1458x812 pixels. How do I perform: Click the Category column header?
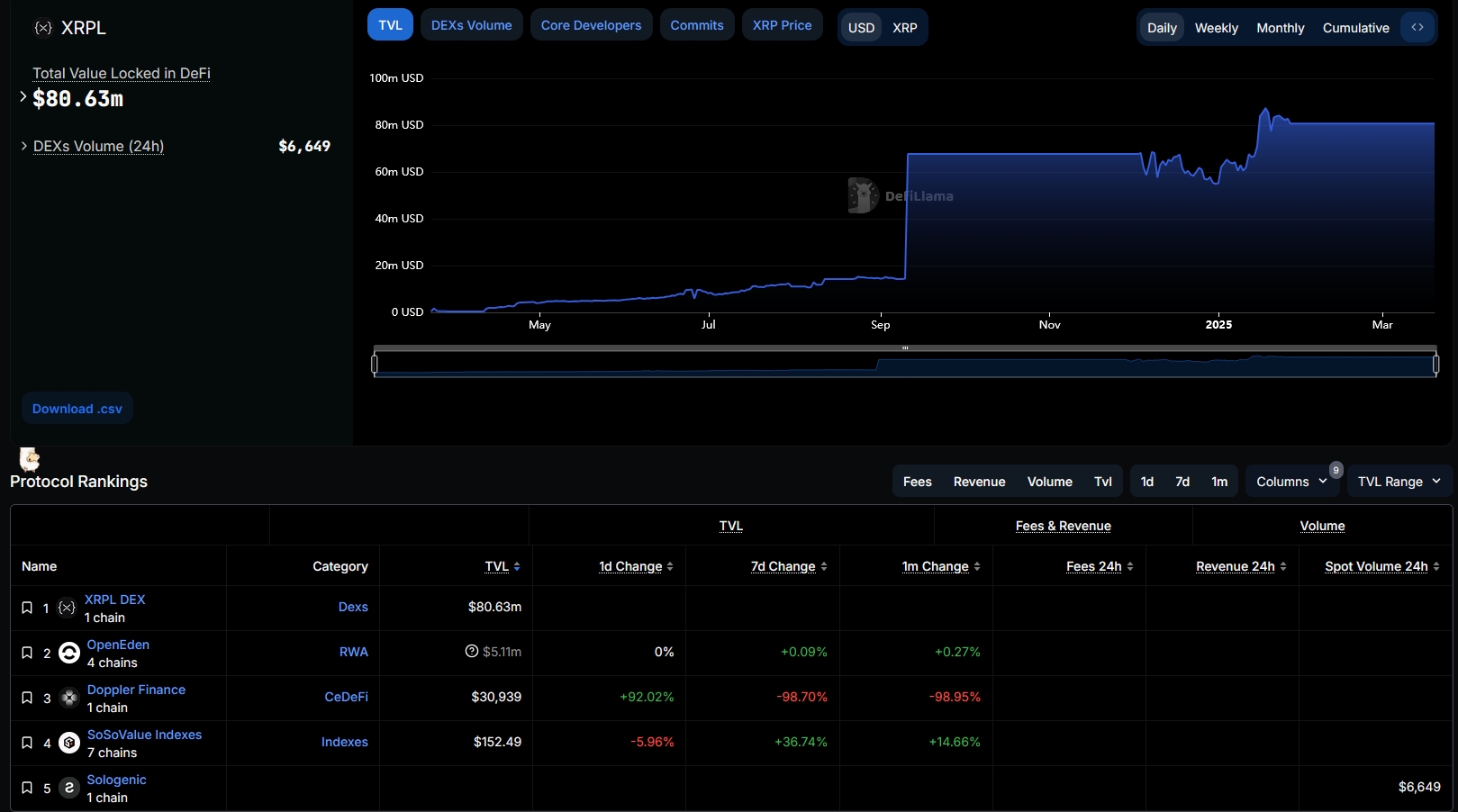click(340, 566)
